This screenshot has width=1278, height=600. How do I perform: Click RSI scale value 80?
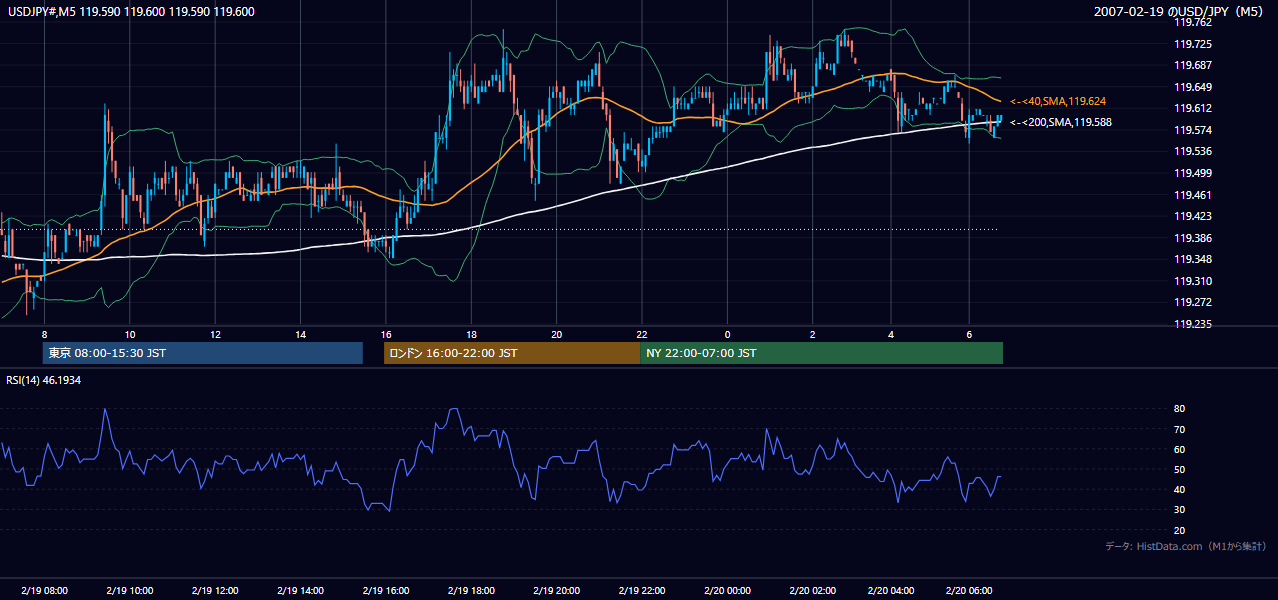tap(1180, 409)
